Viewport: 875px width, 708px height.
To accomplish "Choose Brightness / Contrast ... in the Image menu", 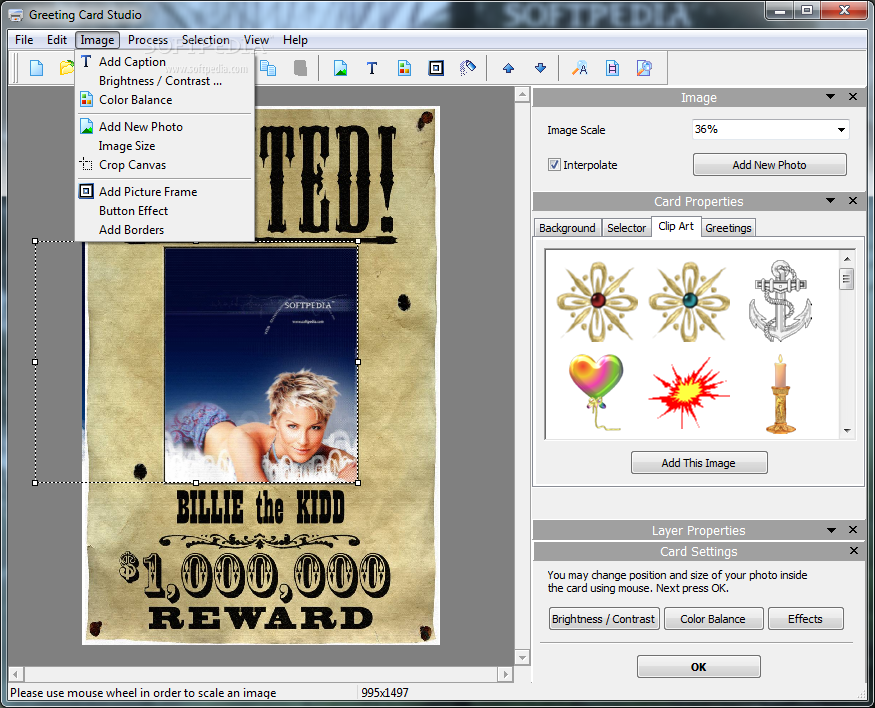I will 165,81.
